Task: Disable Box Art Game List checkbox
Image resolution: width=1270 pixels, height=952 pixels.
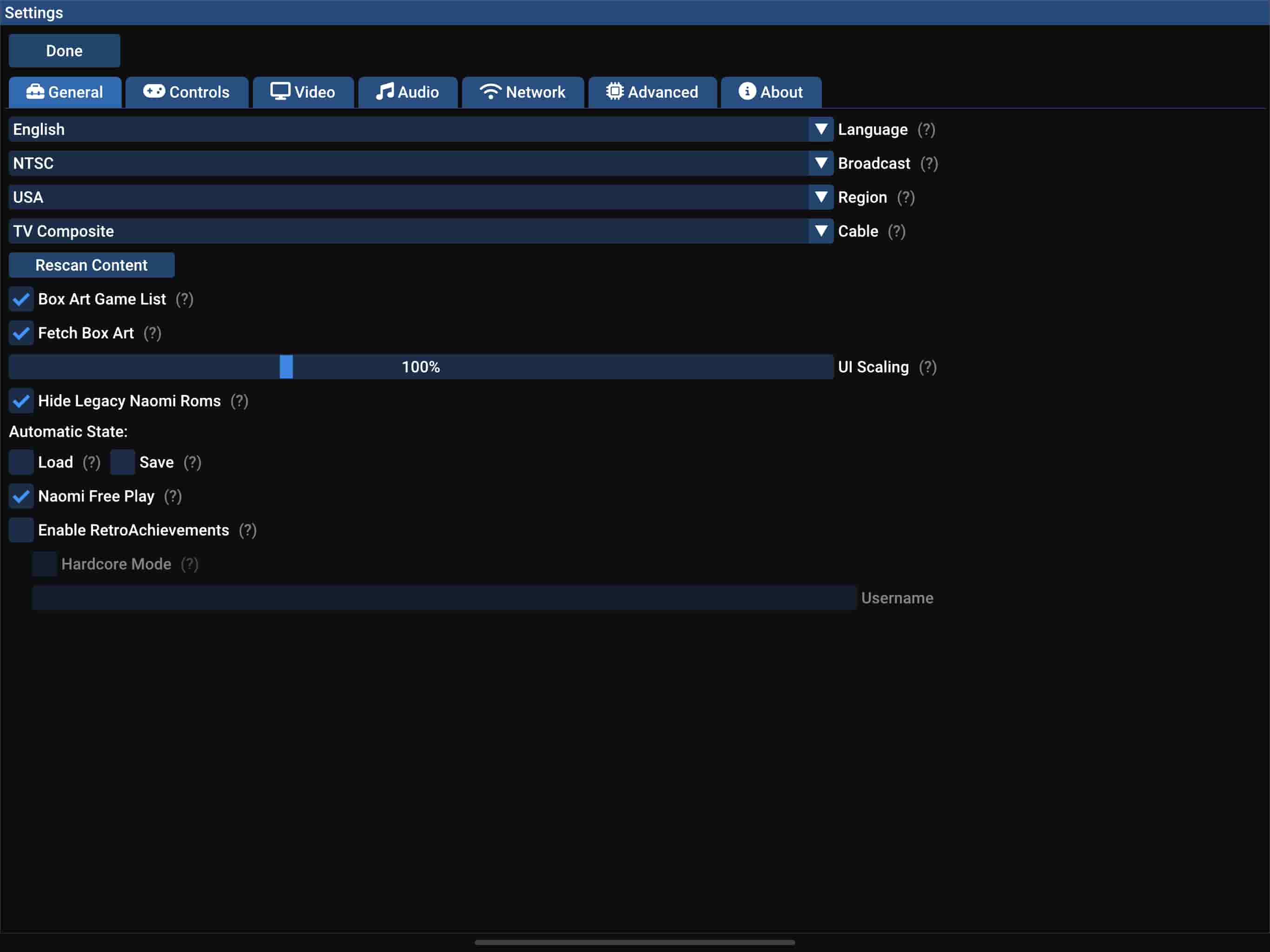Action: click(21, 299)
